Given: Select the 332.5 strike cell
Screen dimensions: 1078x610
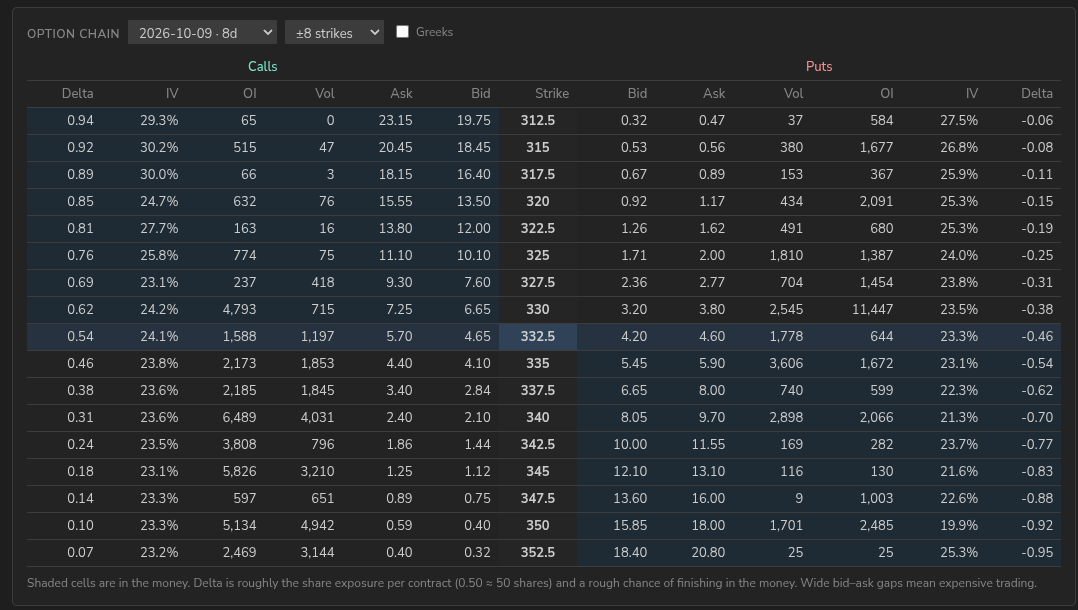Looking at the screenshot, I should tap(538, 336).
